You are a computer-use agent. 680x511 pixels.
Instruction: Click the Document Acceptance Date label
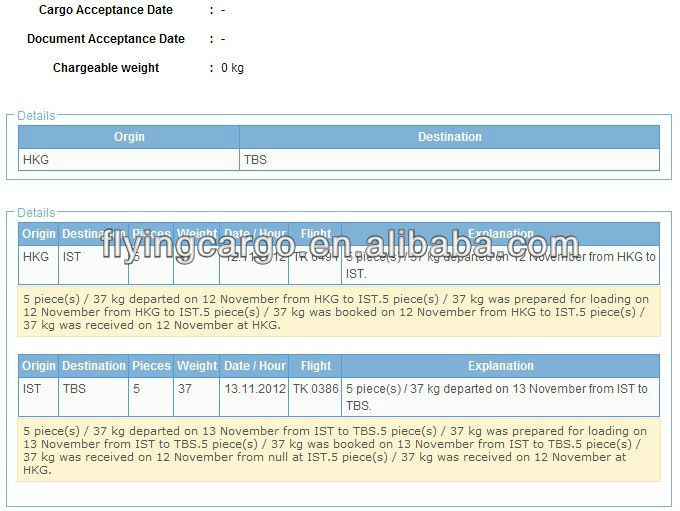pyautogui.click(x=106, y=39)
